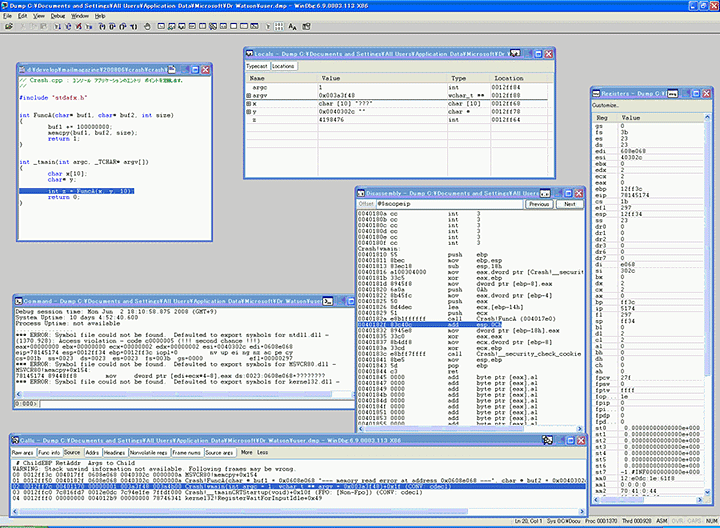Click the Command window title bar menu icon

click(x=328, y=301)
